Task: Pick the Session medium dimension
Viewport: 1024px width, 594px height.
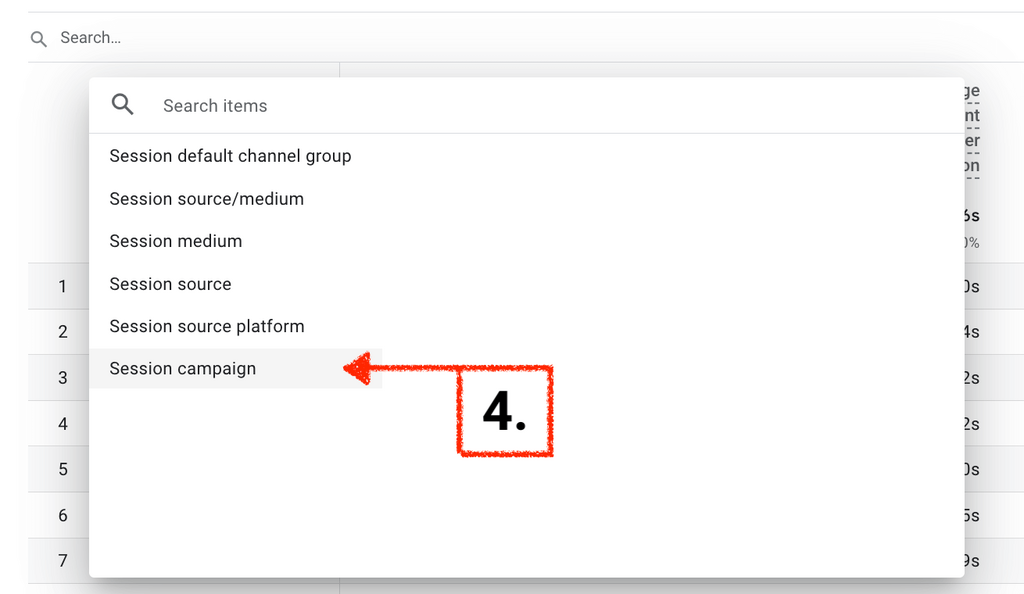Action: (x=175, y=241)
